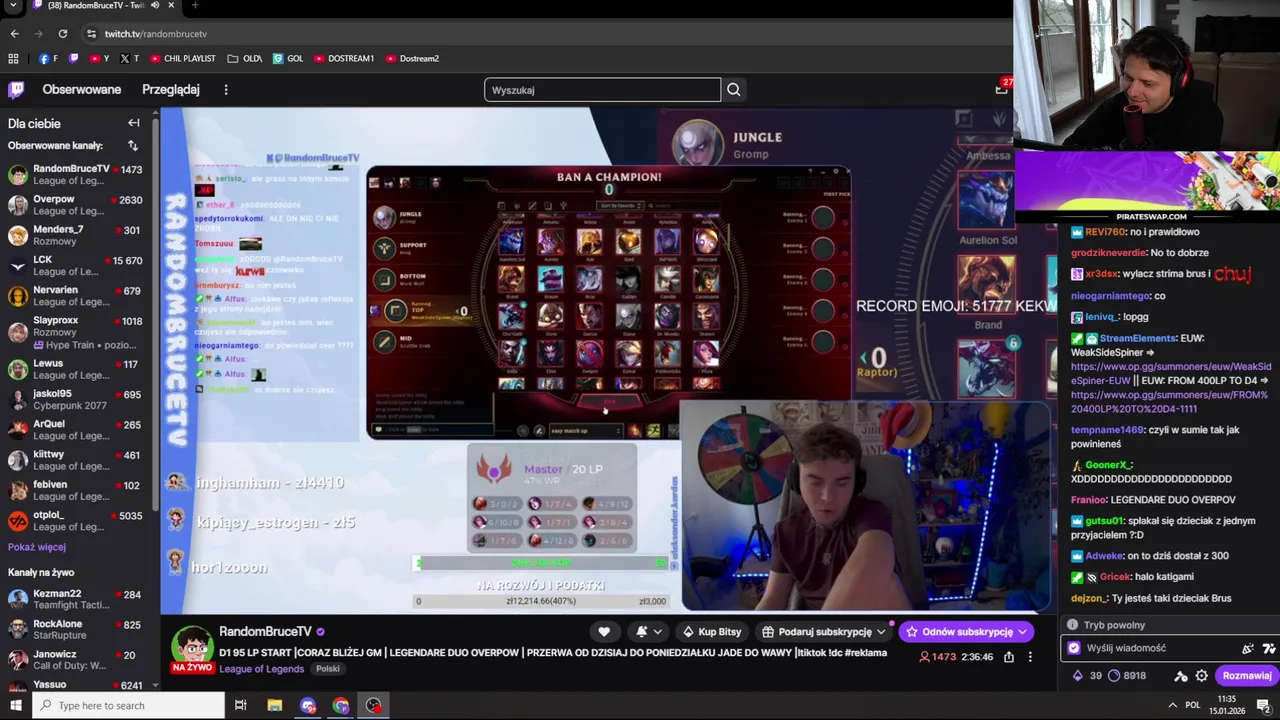Open the Facebook F bookmark

[48, 58]
